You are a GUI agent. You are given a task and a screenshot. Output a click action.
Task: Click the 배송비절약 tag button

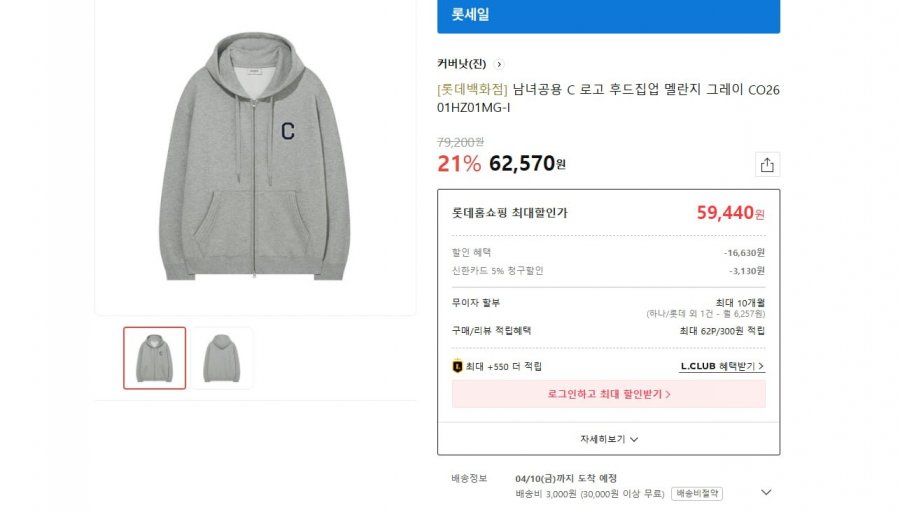pyautogui.click(x=697, y=494)
